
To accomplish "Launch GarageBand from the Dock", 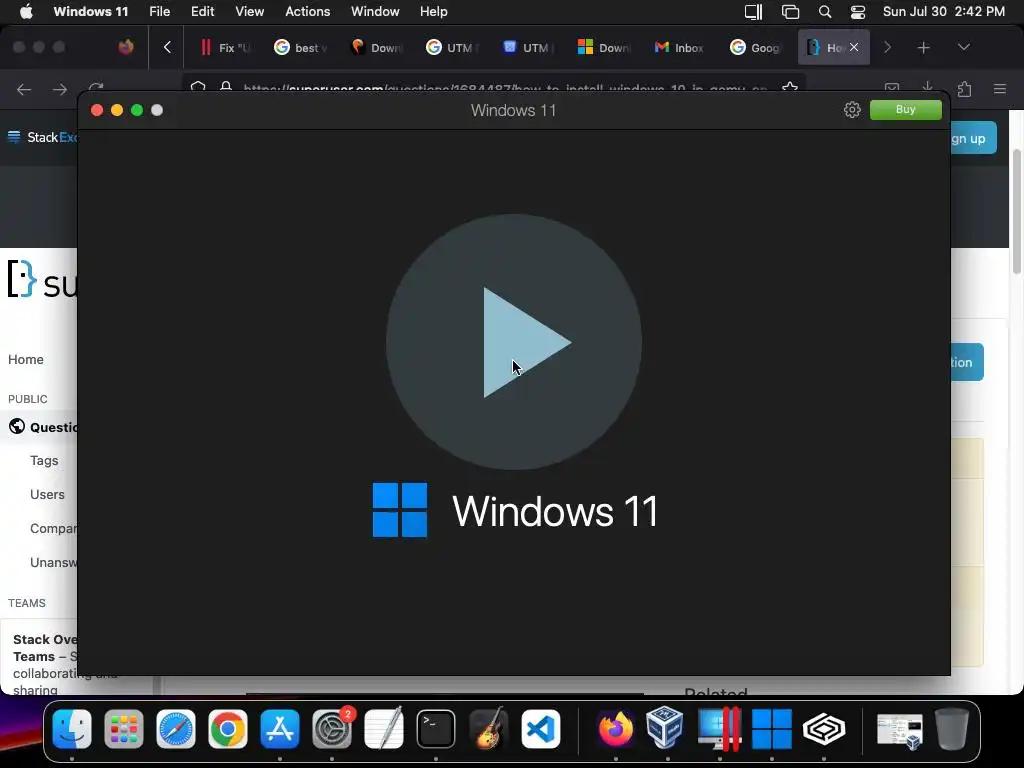I will click(x=488, y=729).
